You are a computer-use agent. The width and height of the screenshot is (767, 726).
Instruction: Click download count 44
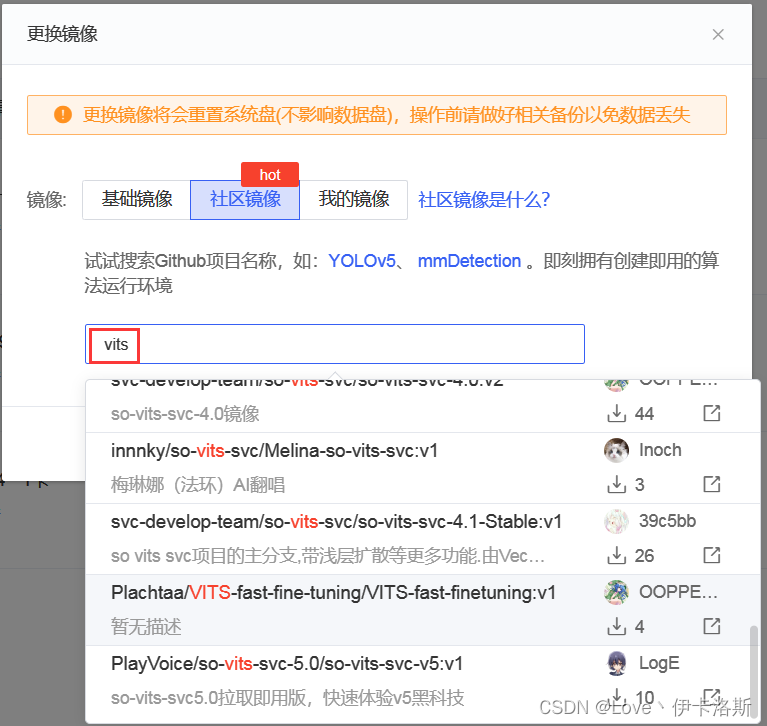pyautogui.click(x=644, y=414)
